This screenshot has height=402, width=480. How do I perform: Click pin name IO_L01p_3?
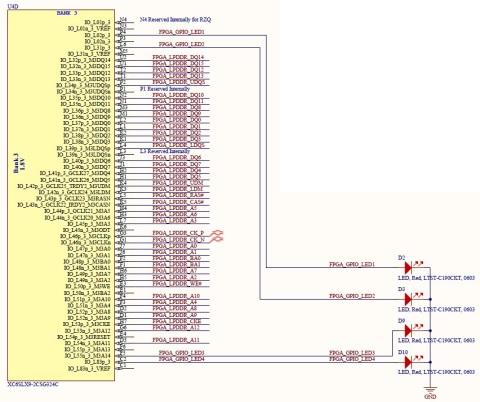click(x=97, y=22)
